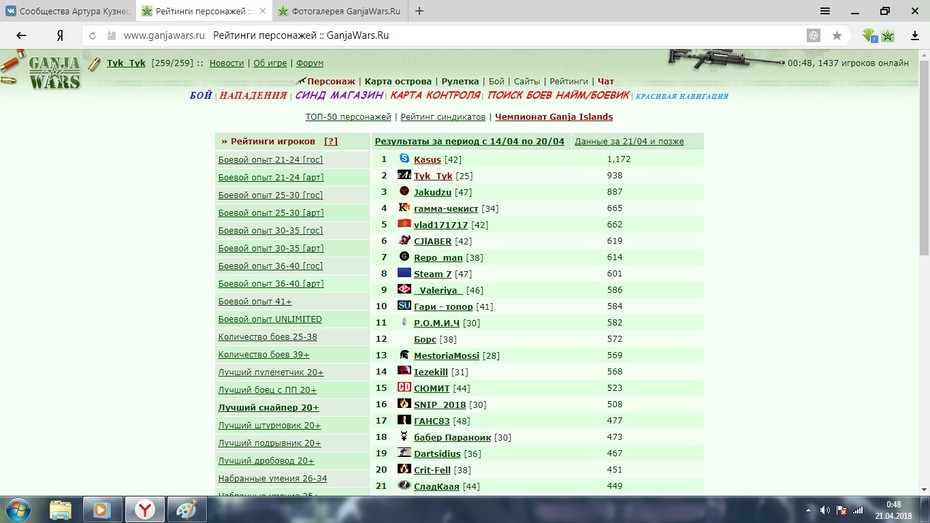Open the browser hamburger menu
This screenshot has width=930, height=523.
(x=824, y=11)
